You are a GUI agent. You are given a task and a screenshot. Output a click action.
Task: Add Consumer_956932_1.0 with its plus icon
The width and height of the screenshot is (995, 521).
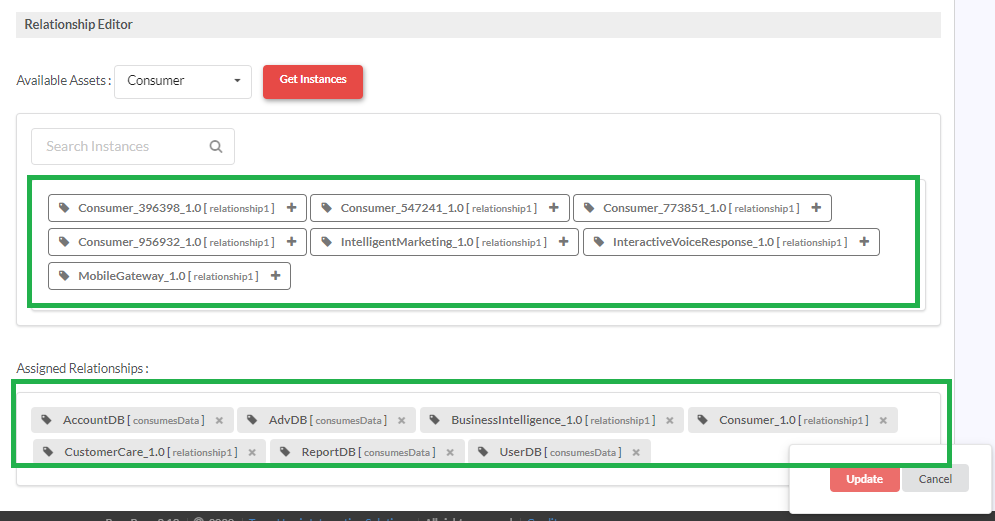(291, 242)
